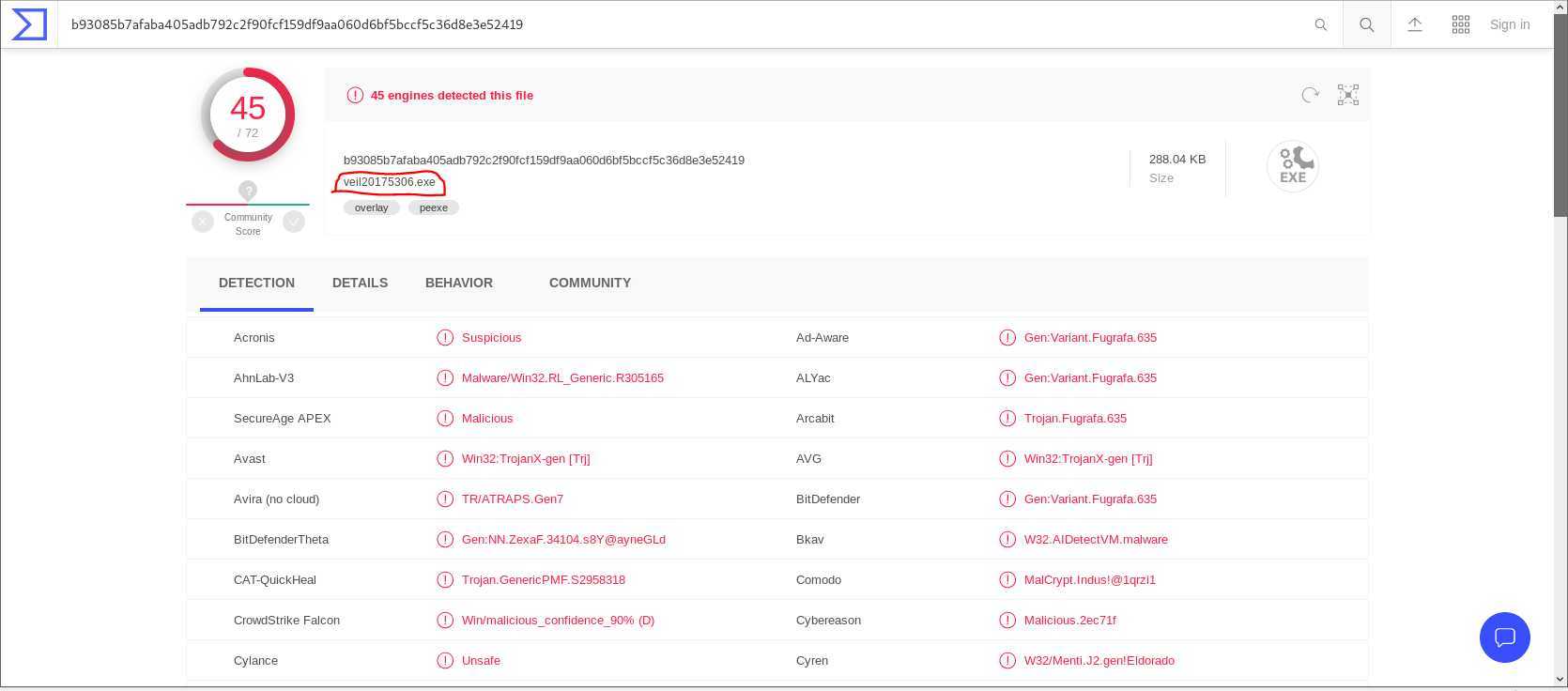Click the community score question marker
This screenshot has height=691, width=1568.
tap(248, 191)
